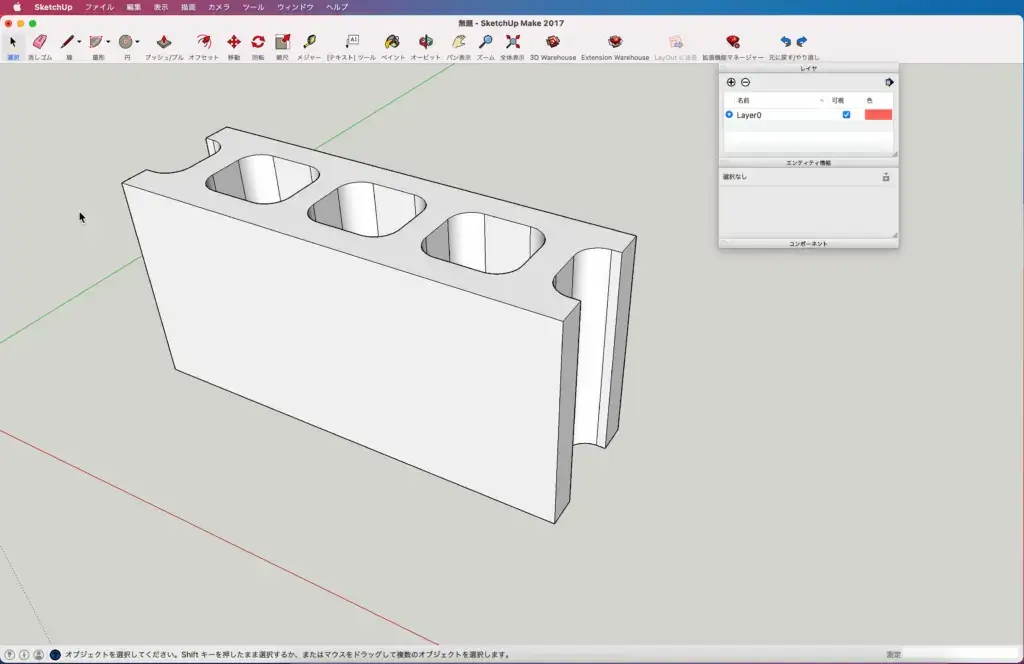
Task: Collapse the レイヤ panel header
Action: point(808,68)
